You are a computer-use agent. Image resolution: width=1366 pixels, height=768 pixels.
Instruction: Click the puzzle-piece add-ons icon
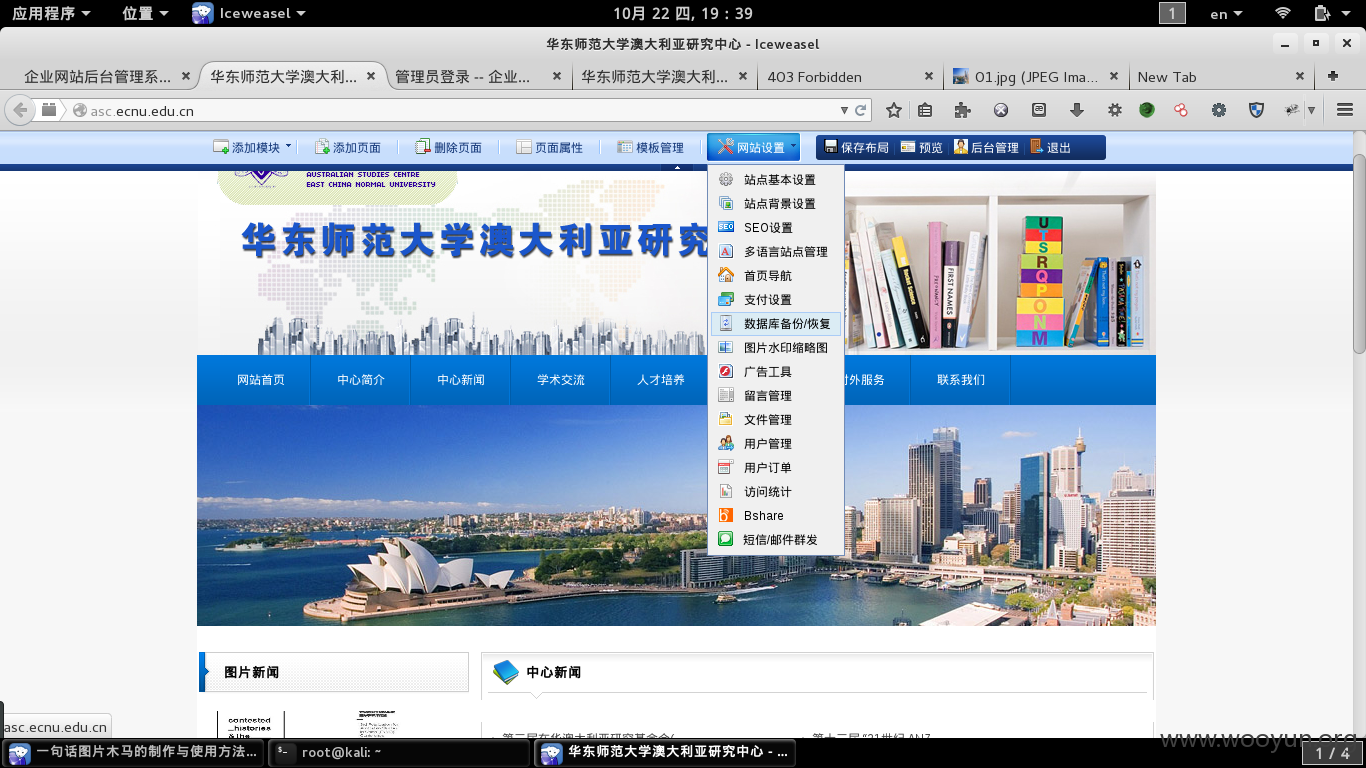[963, 110]
